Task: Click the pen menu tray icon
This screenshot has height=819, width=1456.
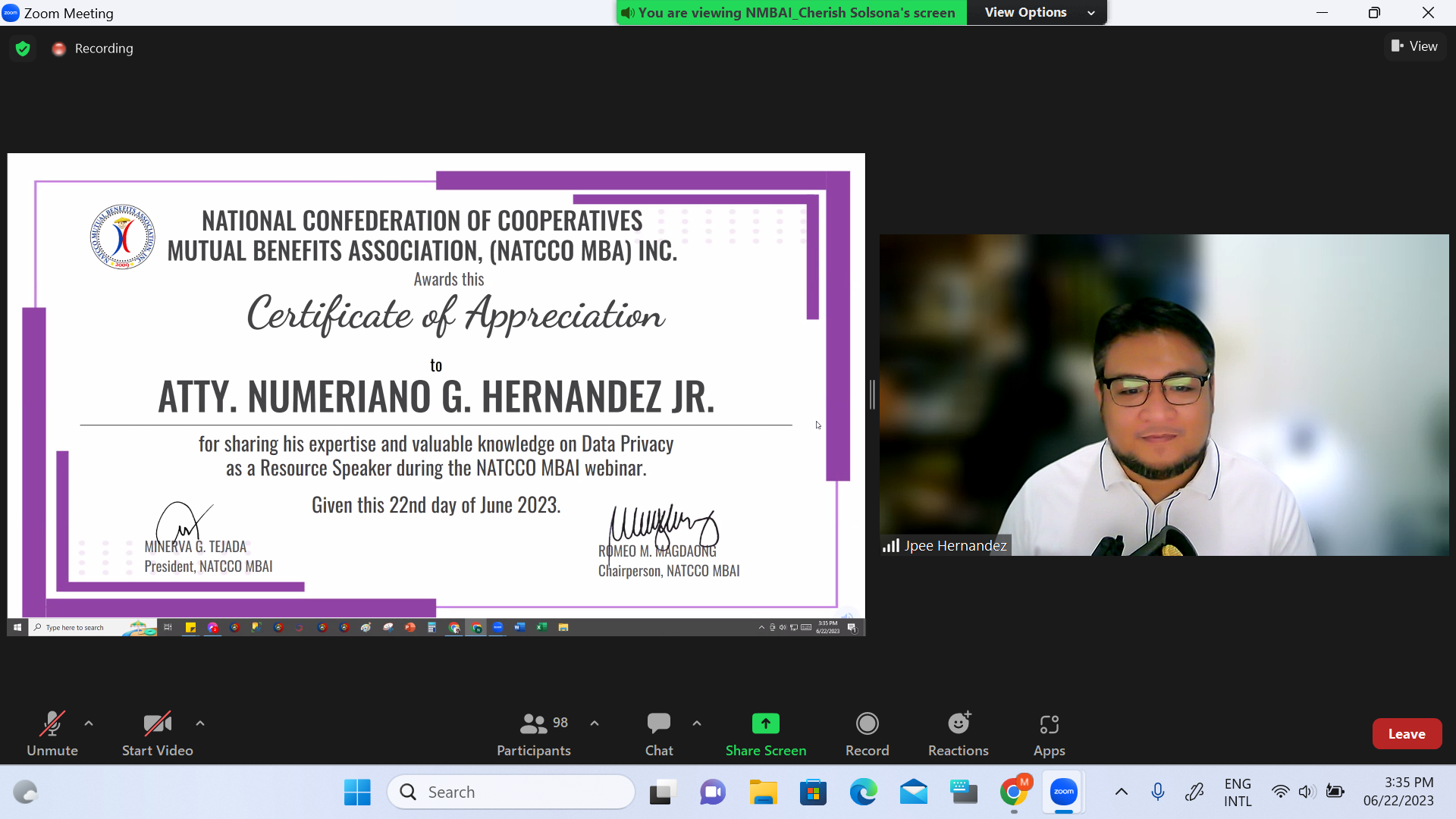Action: tap(1194, 792)
